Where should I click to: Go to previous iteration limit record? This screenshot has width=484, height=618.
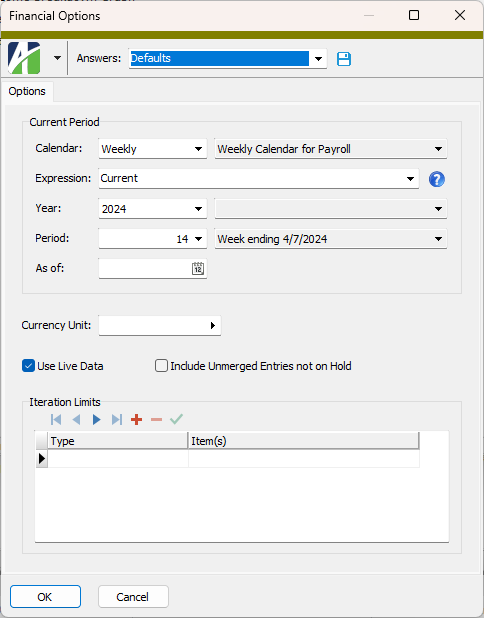(76, 419)
